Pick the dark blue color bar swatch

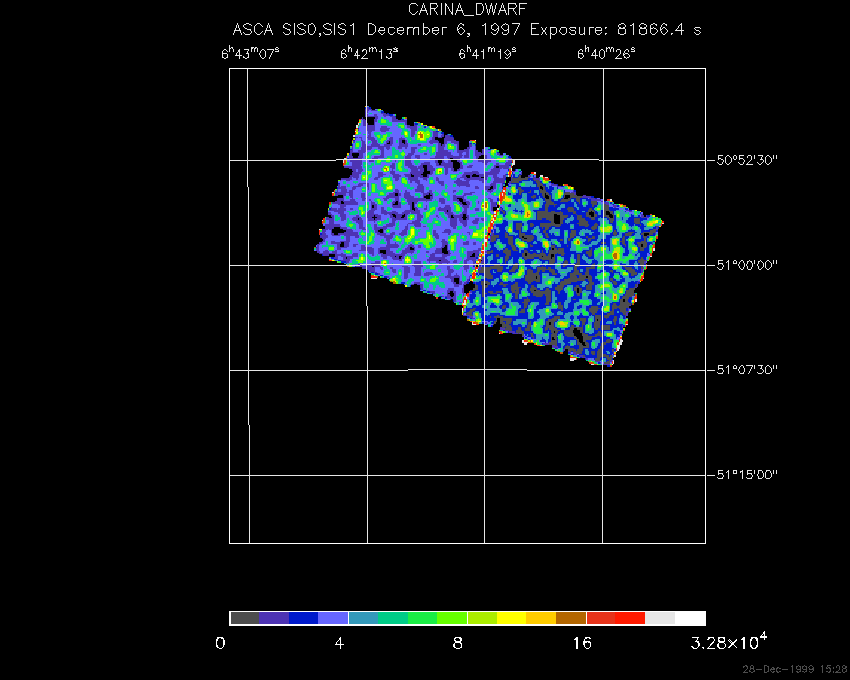tap(304, 618)
